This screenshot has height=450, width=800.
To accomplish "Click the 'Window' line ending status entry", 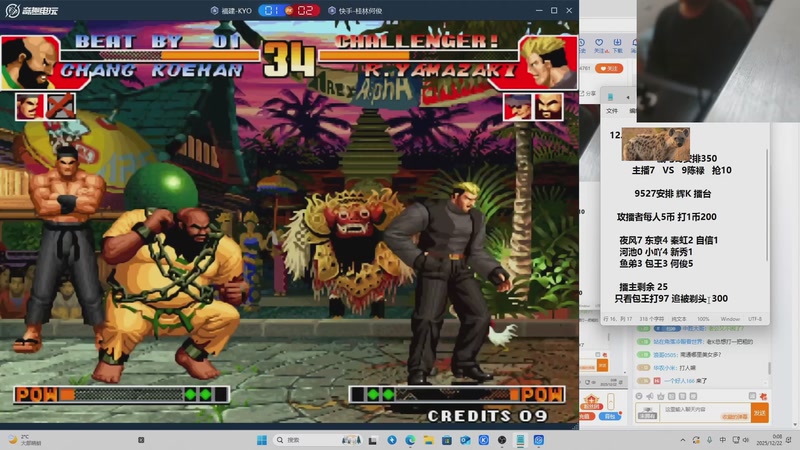I will [730, 319].
